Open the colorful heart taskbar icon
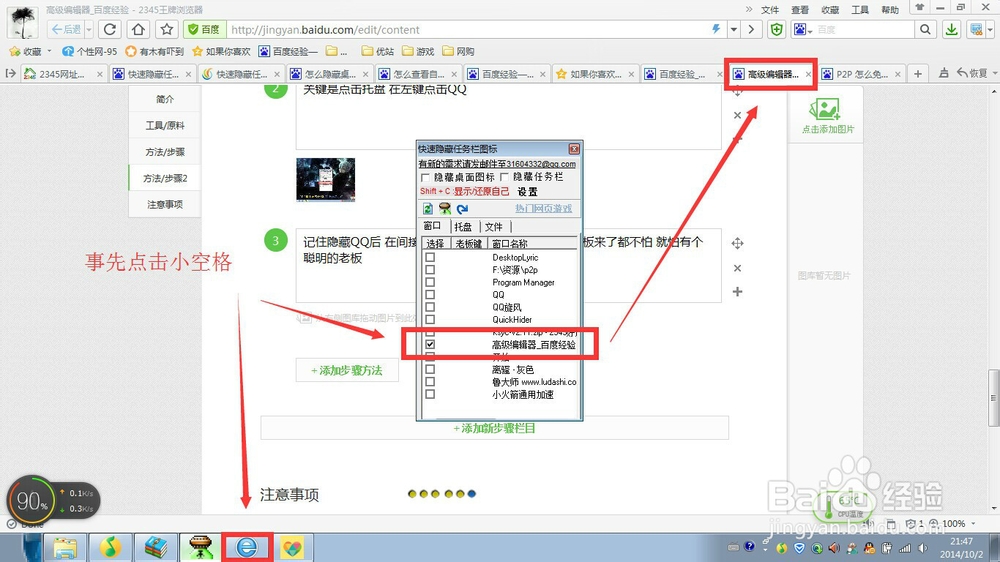Image resolution: width=1000 pixels, height=562 pixels. tap(292, 547)
